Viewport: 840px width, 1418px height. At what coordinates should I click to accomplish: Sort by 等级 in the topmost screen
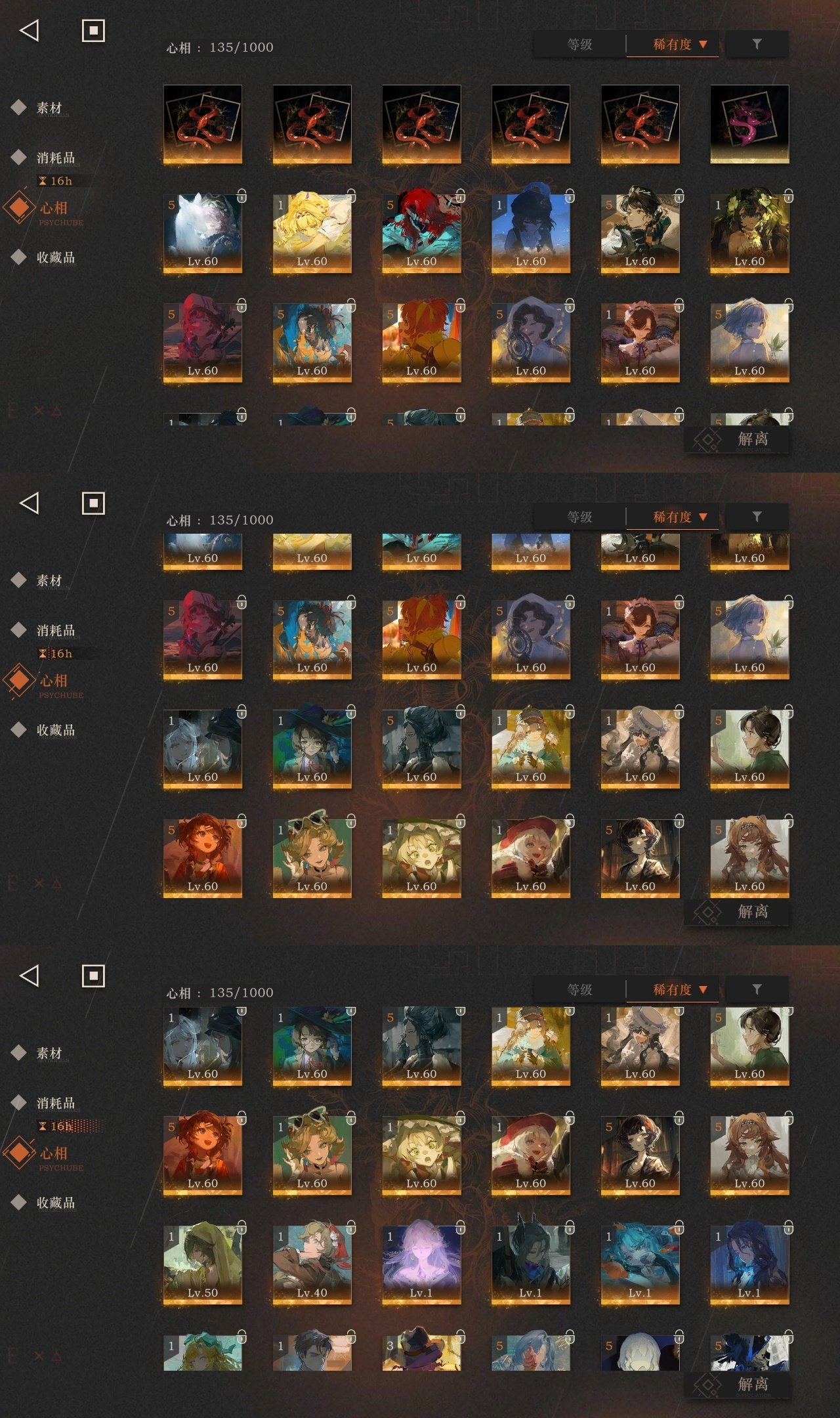pos(579,45)
